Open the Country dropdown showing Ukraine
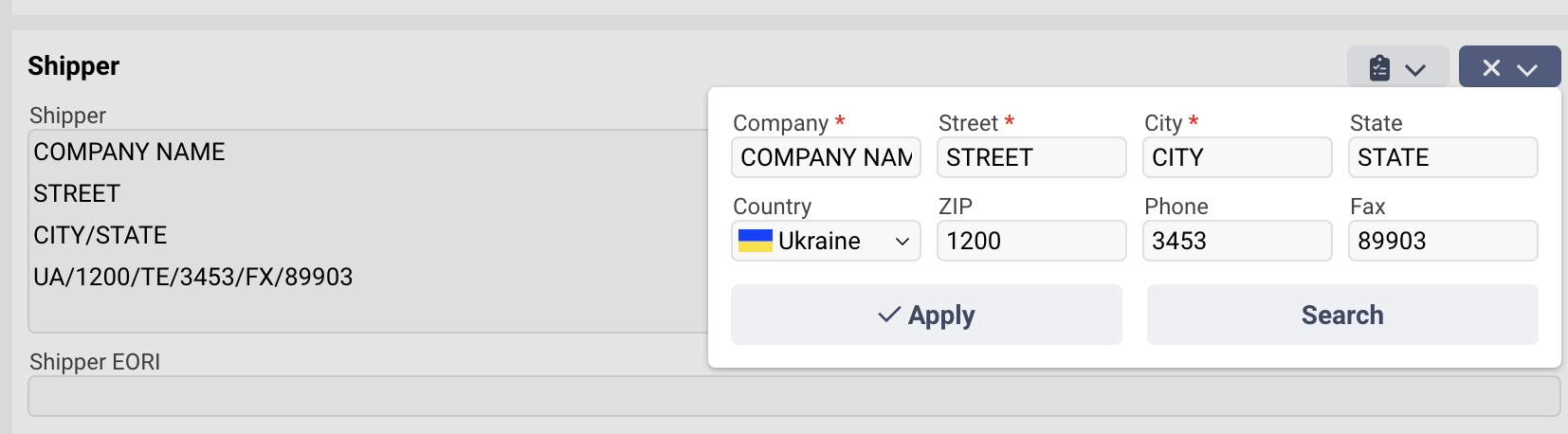Viewport: 1568px width, 434px height. (826, 241)
